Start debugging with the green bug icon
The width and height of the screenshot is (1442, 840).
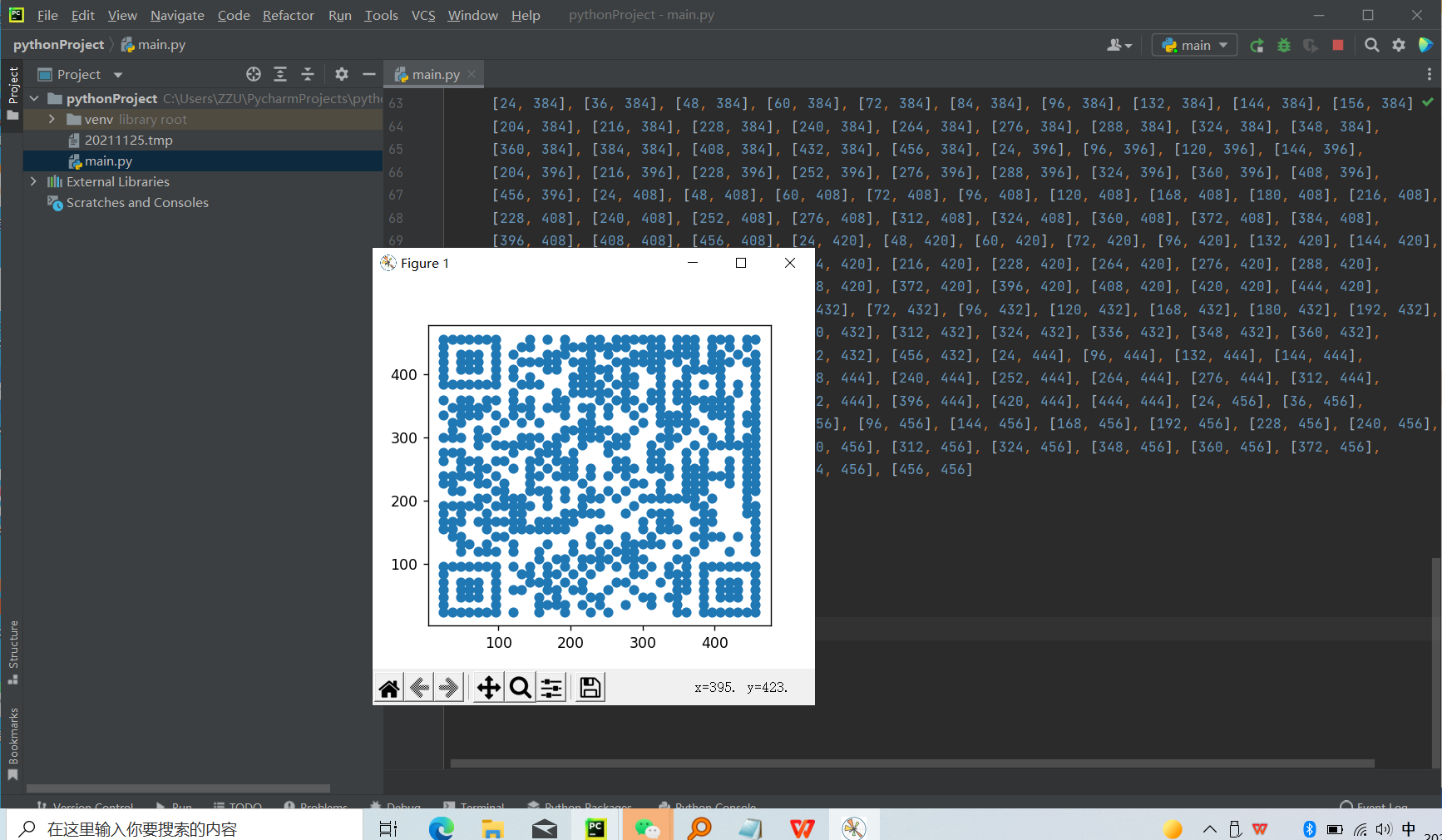(1284, 46)
